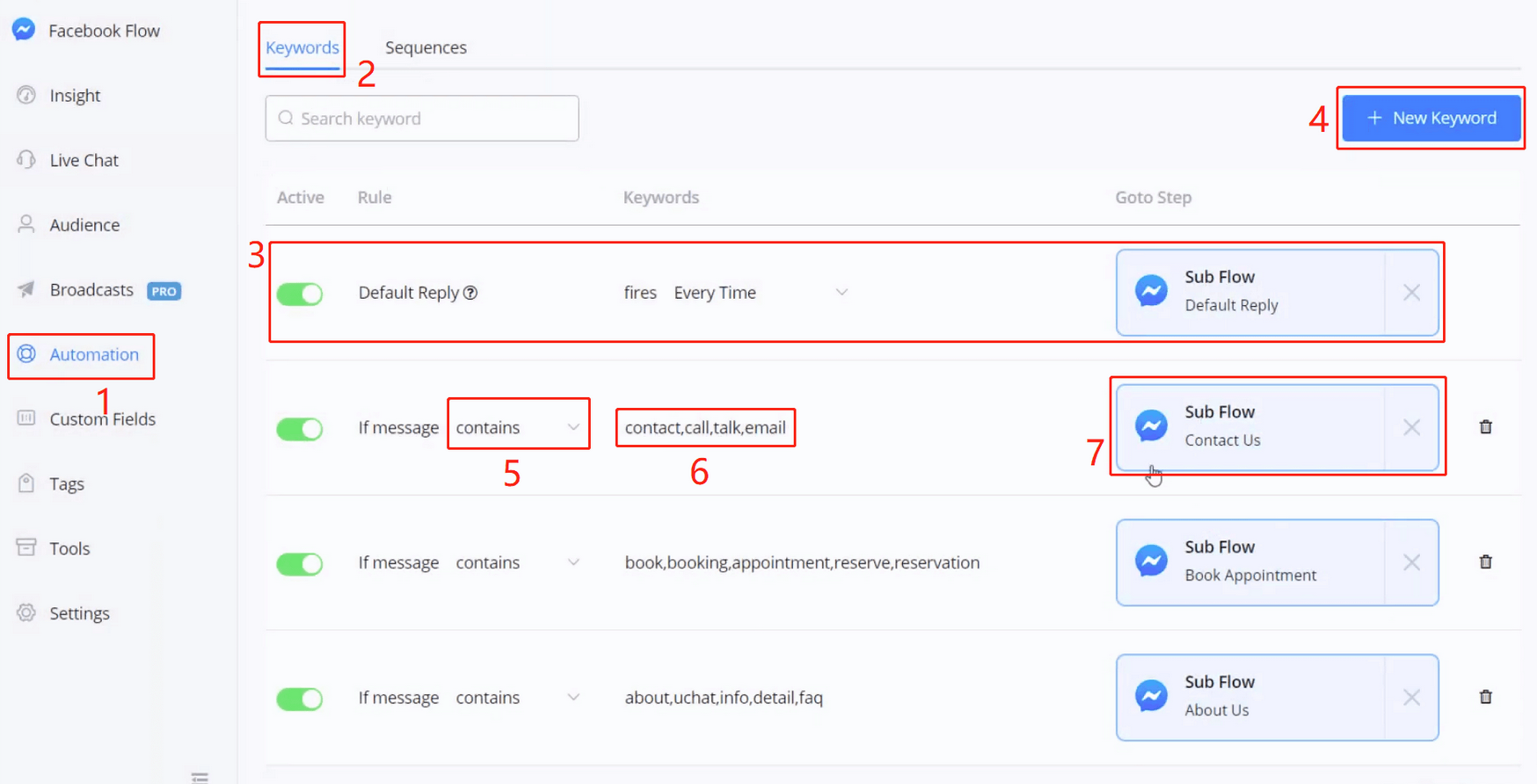Click the Goto Step column header
The height and width of the screenshot is (784, 1537).
click(1153, 198)
